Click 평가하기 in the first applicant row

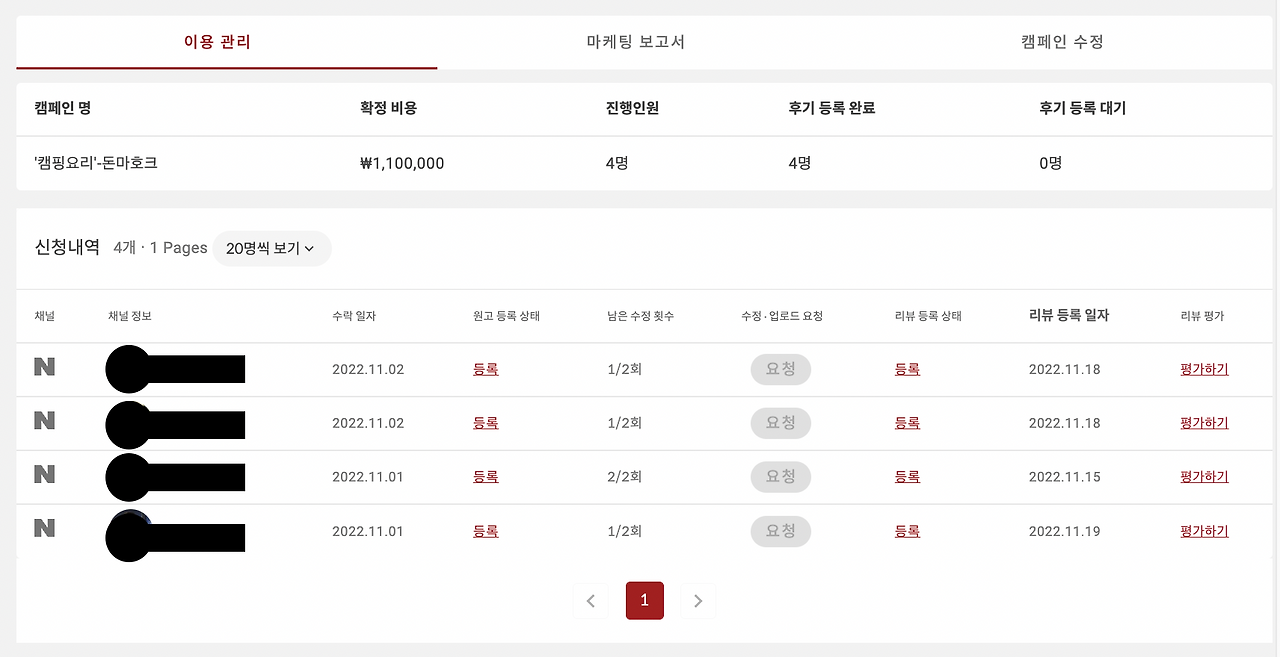point(1203,368)
